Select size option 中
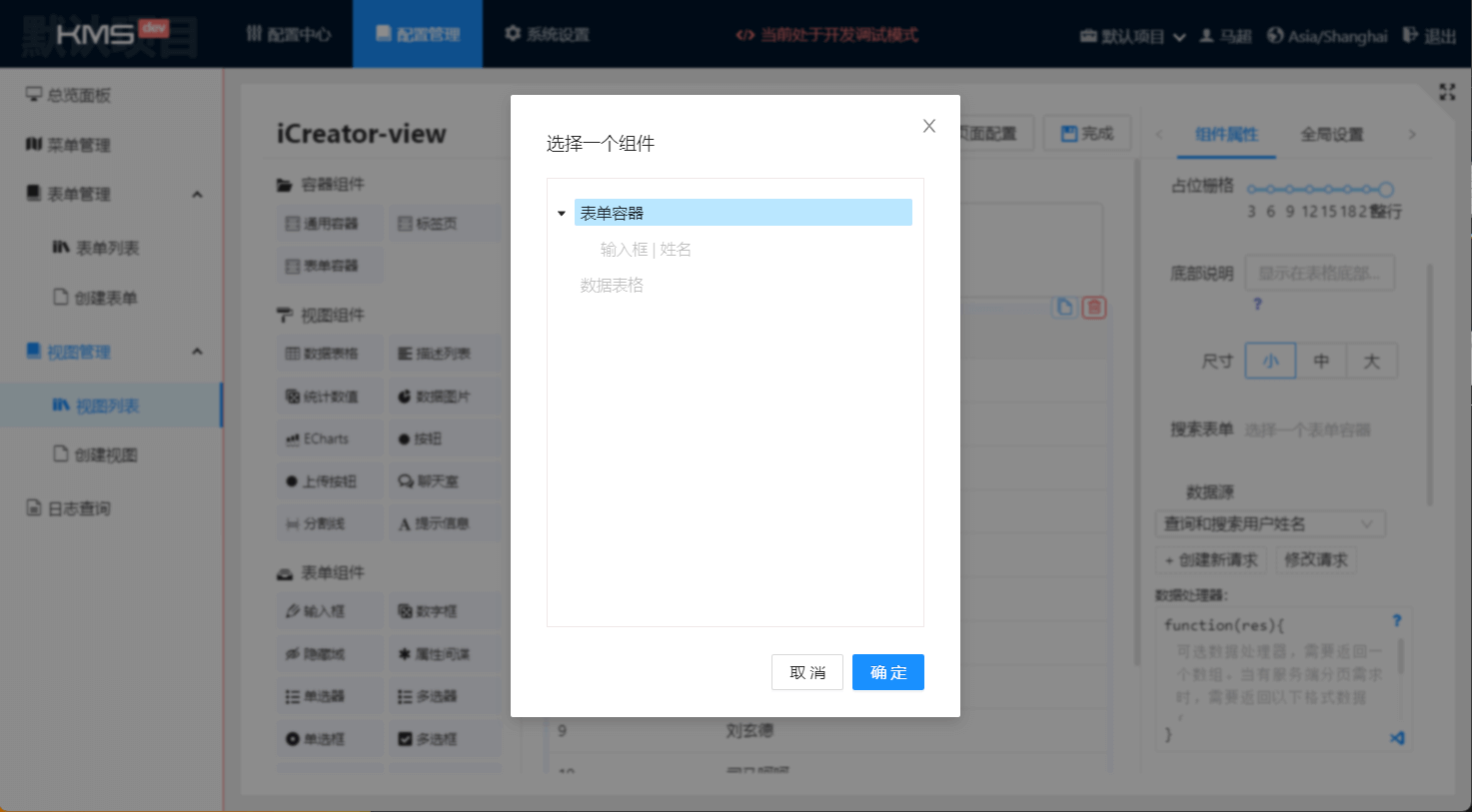The image size is (1472, 812). pyautogui.click(x=1321, y=362)
